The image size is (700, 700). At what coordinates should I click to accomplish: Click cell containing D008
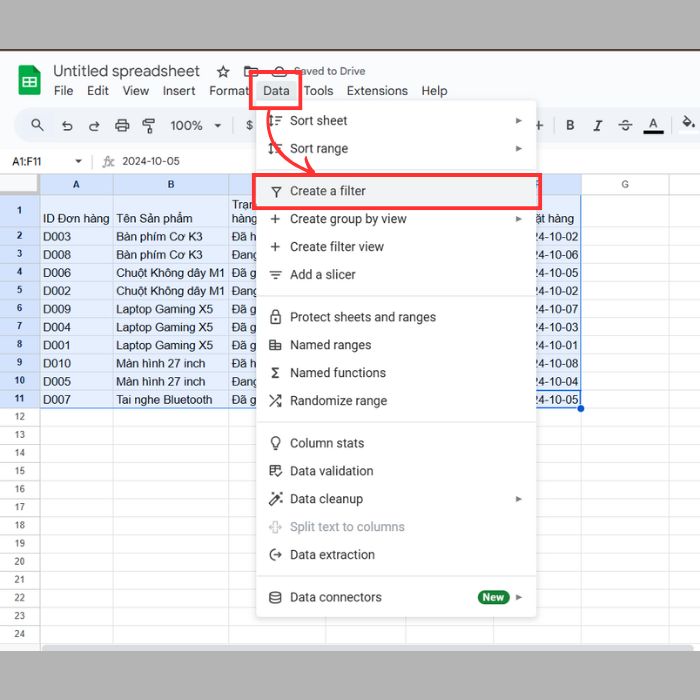tap(76, 255)
